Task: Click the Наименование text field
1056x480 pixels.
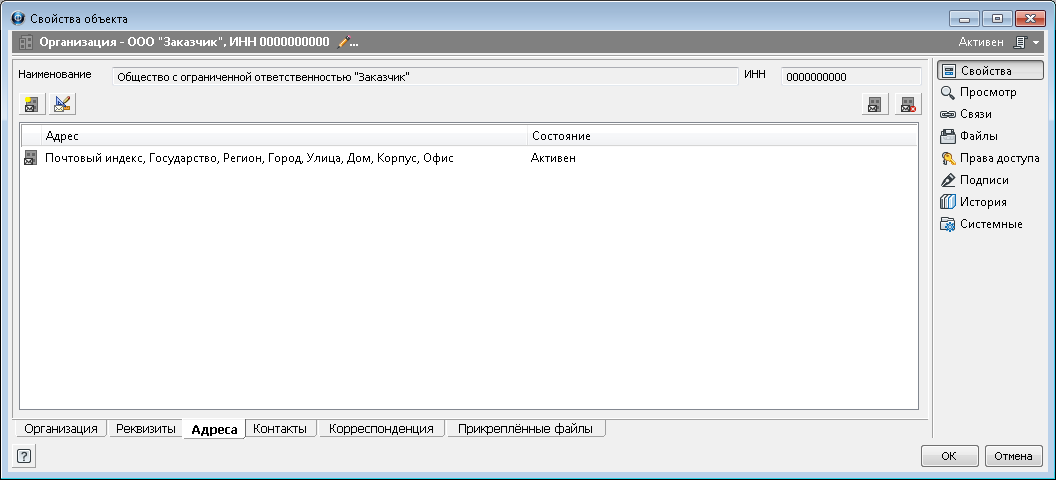Action: pos(423,76)
